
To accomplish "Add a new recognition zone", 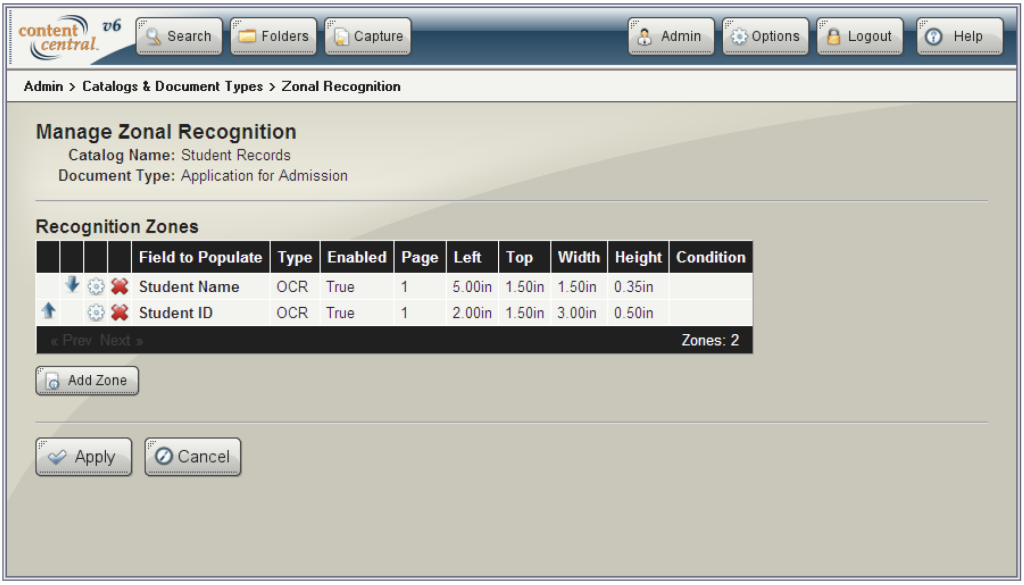I will (86, 380).
